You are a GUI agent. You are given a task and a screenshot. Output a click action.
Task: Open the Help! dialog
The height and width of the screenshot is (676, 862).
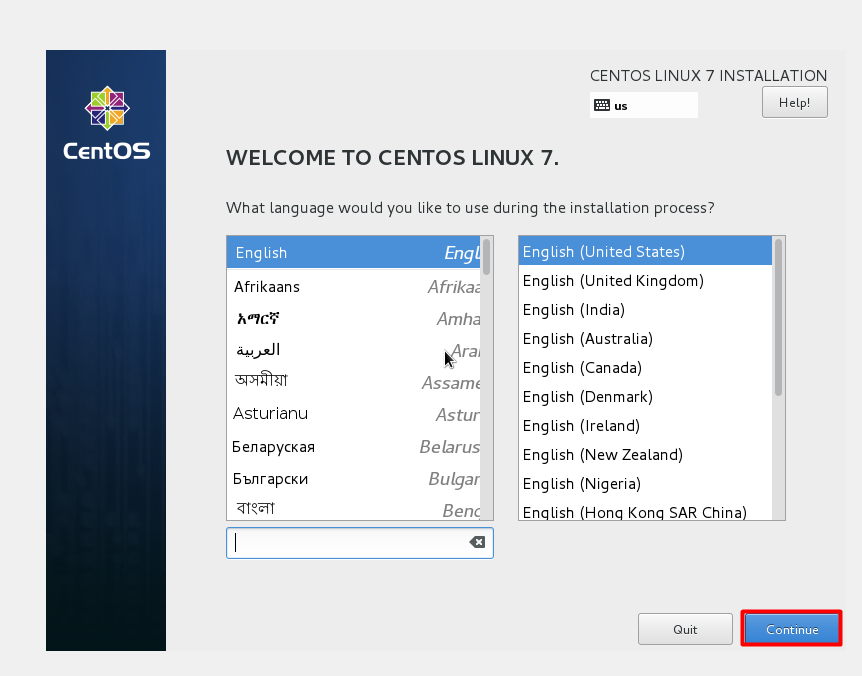tap(794, 102)
